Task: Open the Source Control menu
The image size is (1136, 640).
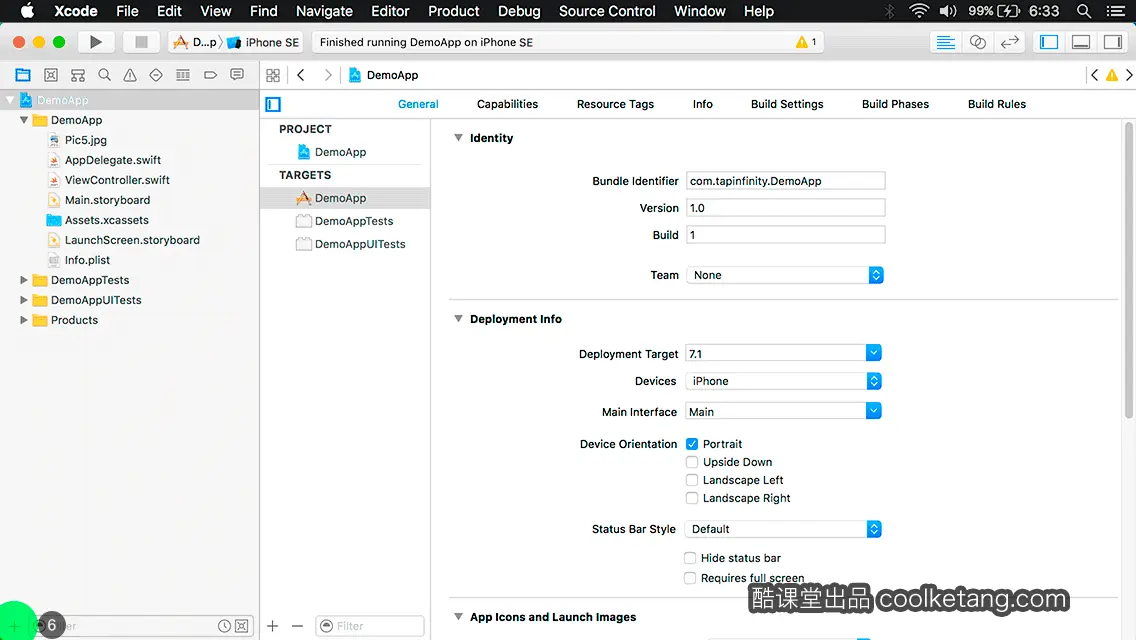Action: [606, 11]
